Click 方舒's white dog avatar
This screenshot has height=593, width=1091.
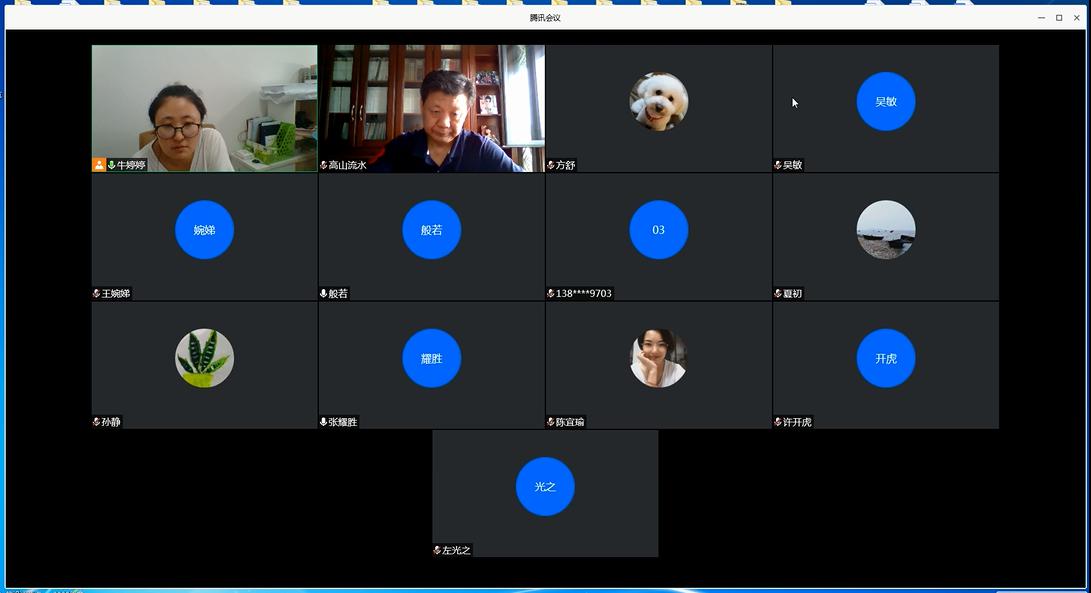click(x=658, y=101)
